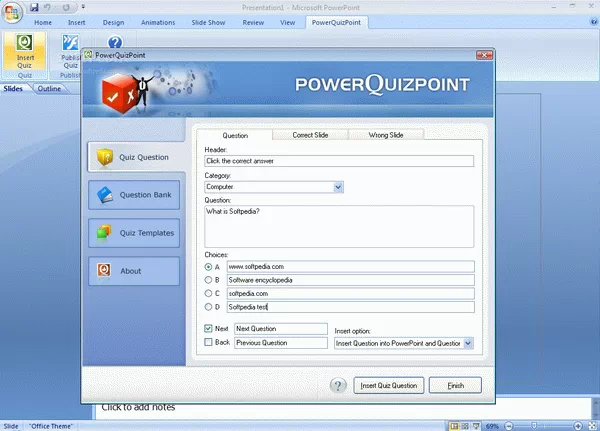
Task: Click the Save icon in quick access toolbar
Action: (x=34, y=7)
